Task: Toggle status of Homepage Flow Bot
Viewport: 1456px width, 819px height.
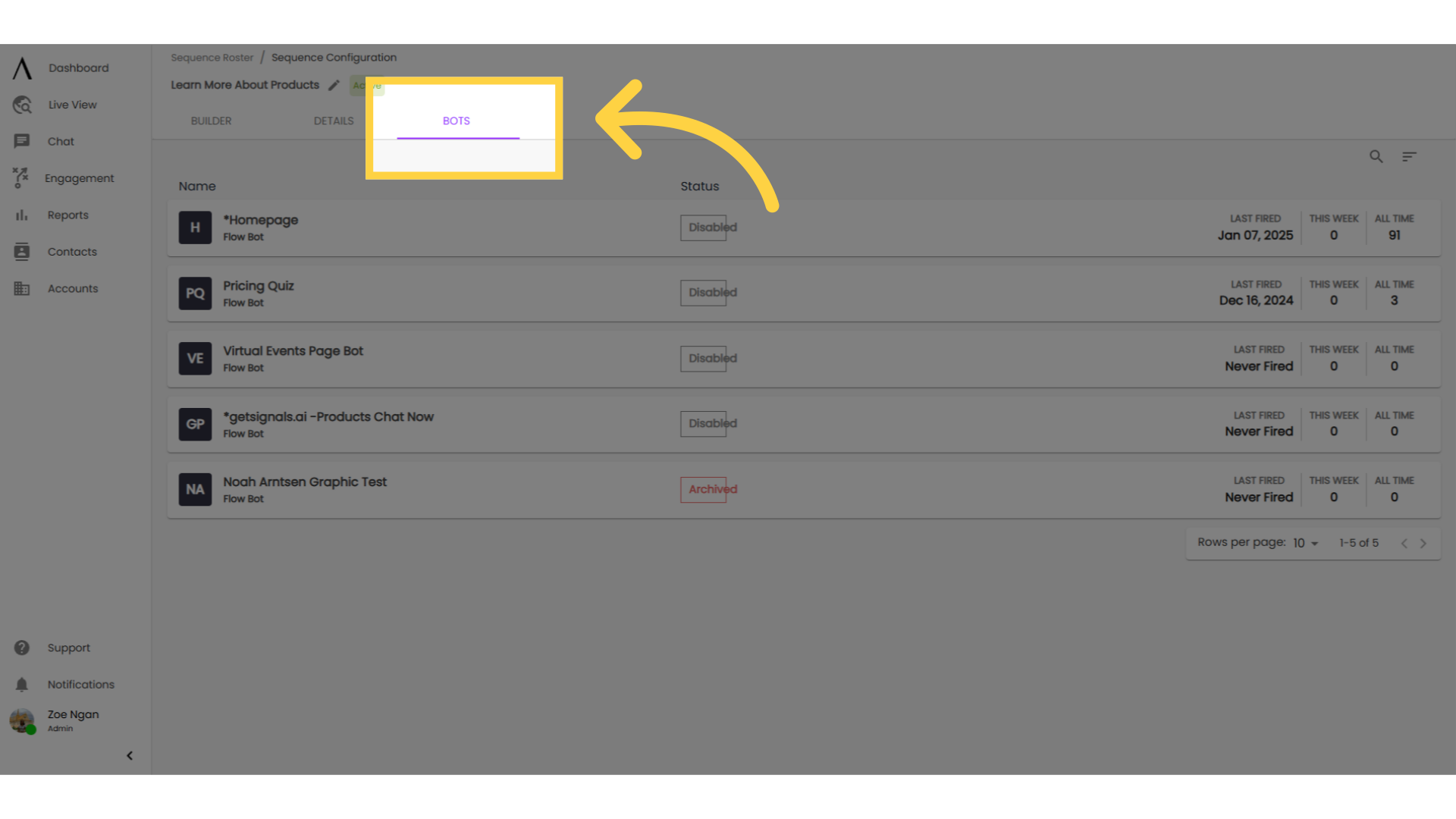Action: 712,227
